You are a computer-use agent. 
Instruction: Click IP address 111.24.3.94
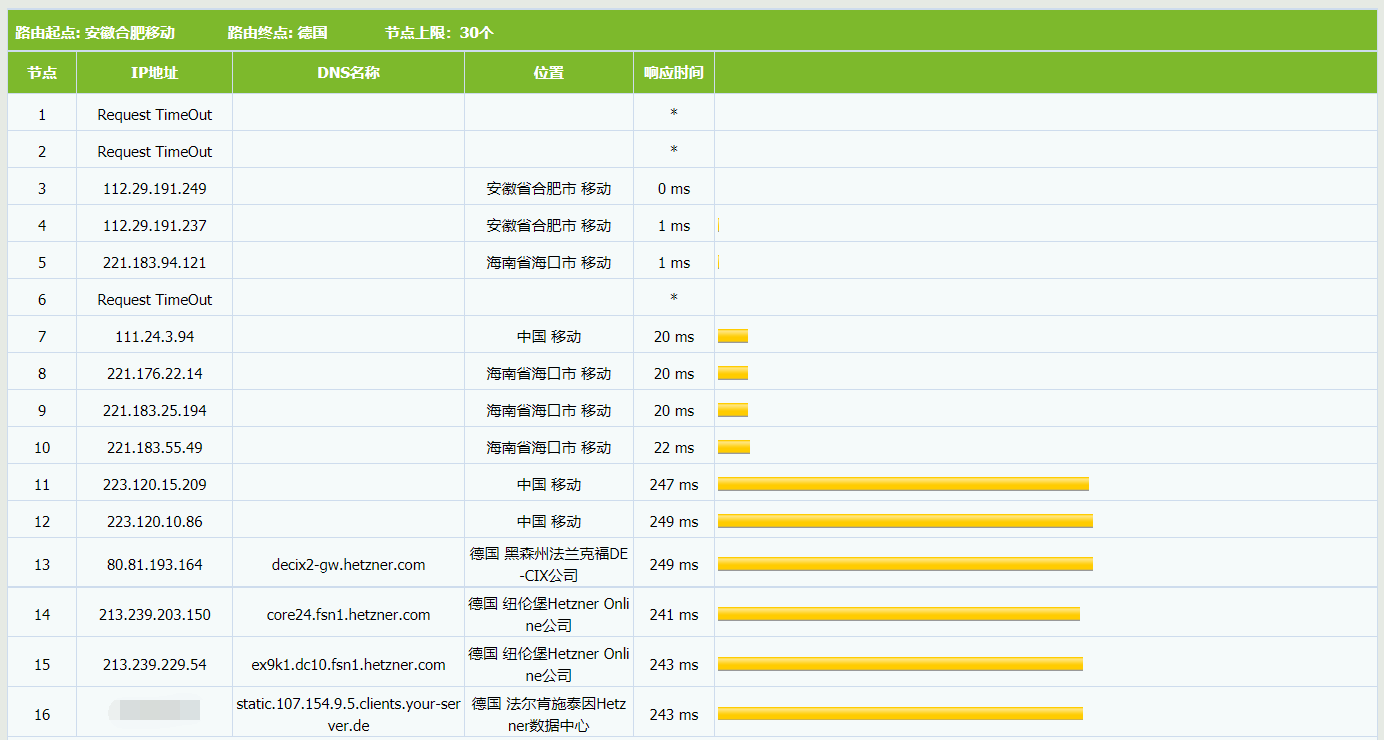coord(155,336)
